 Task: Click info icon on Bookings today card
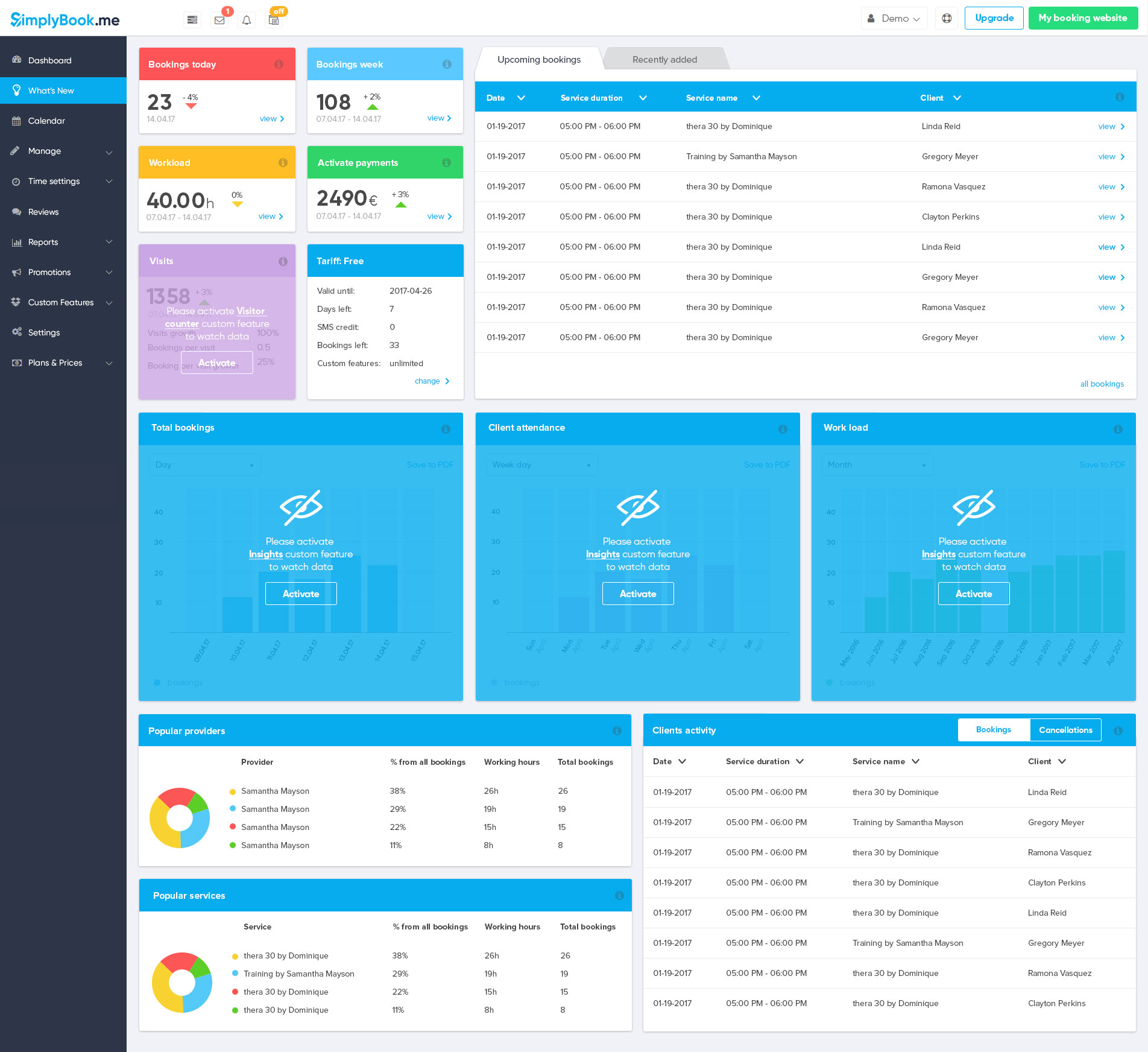pyautogui.click(x=279, y=64)
